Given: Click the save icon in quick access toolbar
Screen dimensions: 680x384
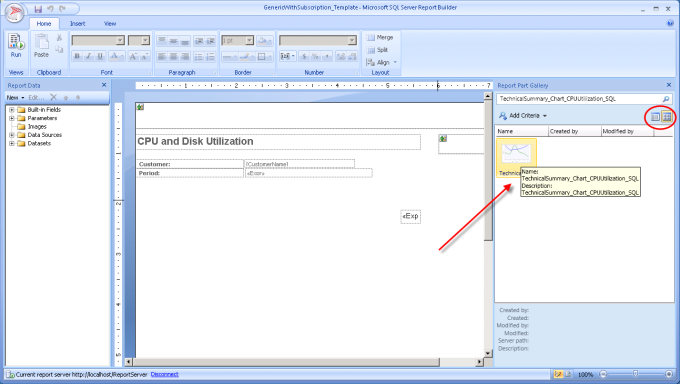Looking at the screenshot, I should click(38, 9).
